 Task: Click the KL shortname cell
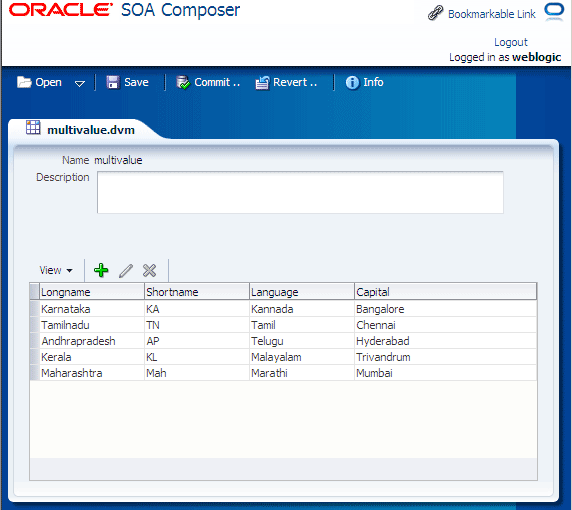pyautogui.click(x=197, y=357)
